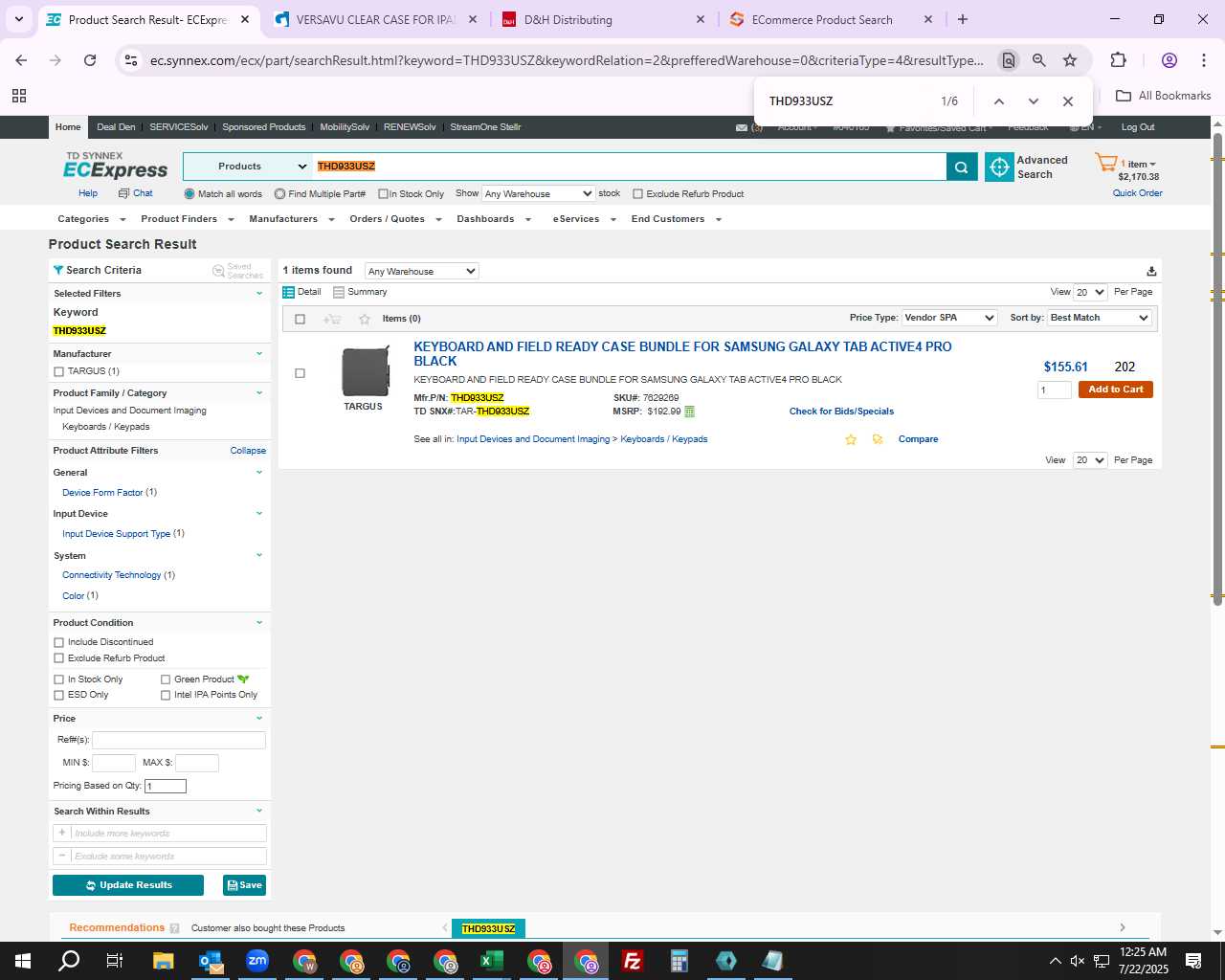
Task: Click Compare link for the product
Action: click(x=918, y=439)
